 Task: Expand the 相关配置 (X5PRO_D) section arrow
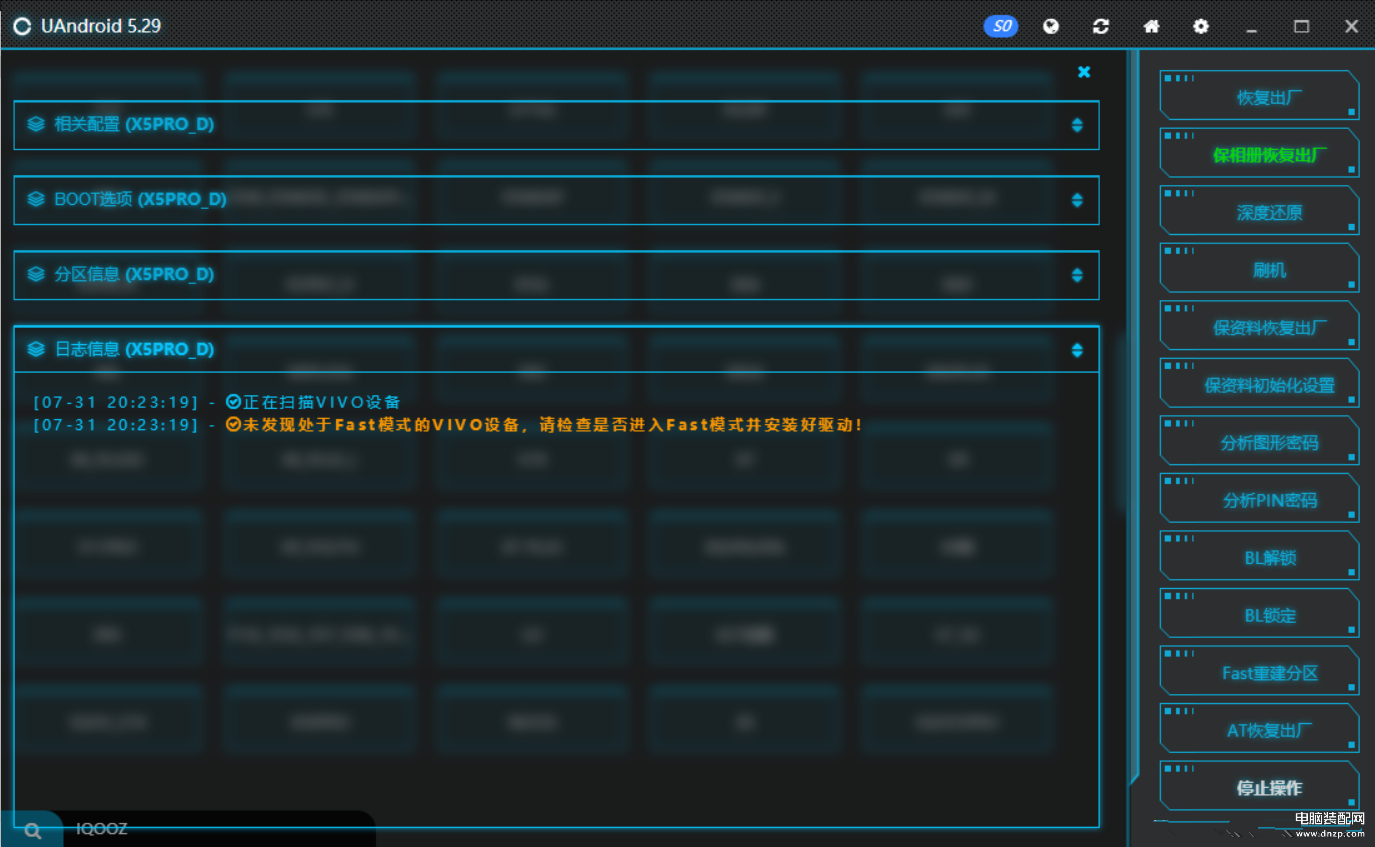1077,125
